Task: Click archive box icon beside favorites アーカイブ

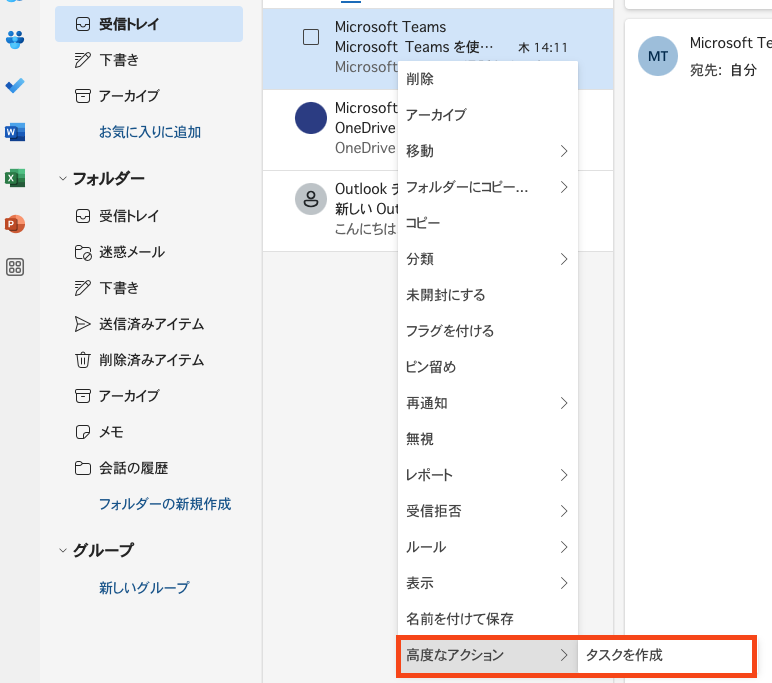Action: 83,96
